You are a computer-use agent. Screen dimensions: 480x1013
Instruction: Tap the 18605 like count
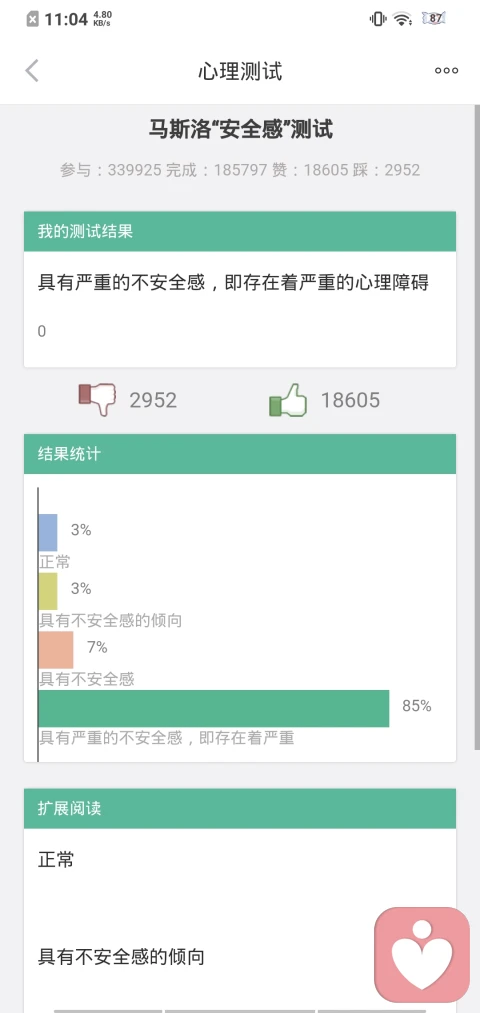click(x=350, y=401)
